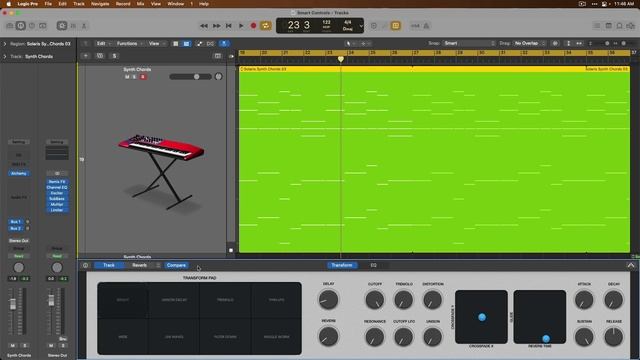Open the Track menu

(x=79, y=4)
